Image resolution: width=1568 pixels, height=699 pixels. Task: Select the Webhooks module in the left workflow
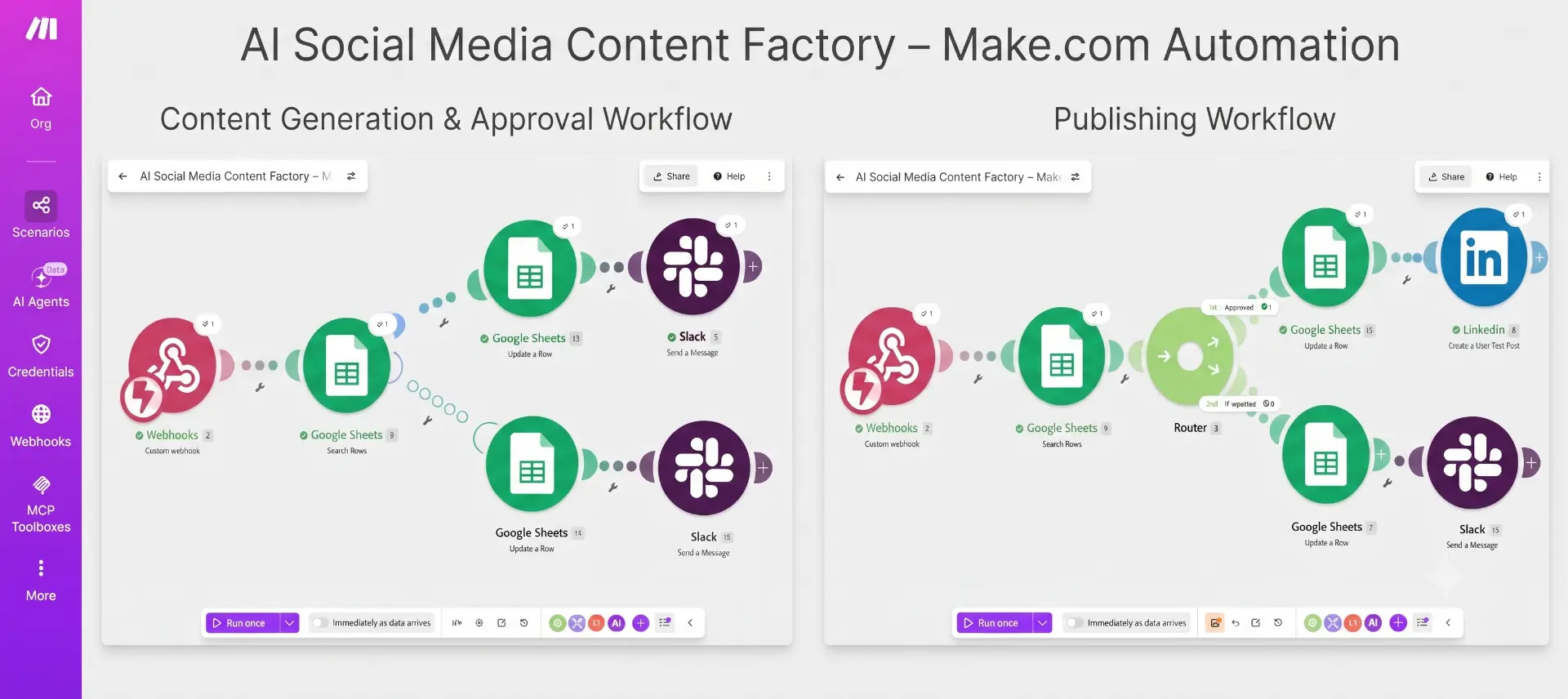click(172, 366)
